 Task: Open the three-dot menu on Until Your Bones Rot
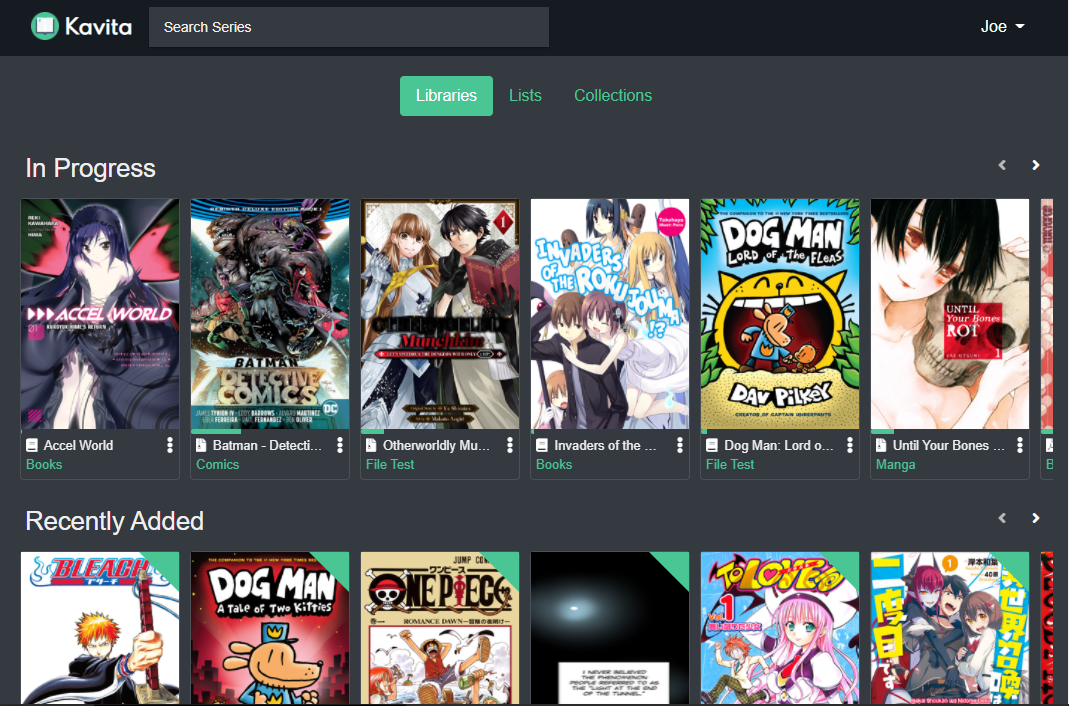pyautogui.click(x=1019, y=444)
